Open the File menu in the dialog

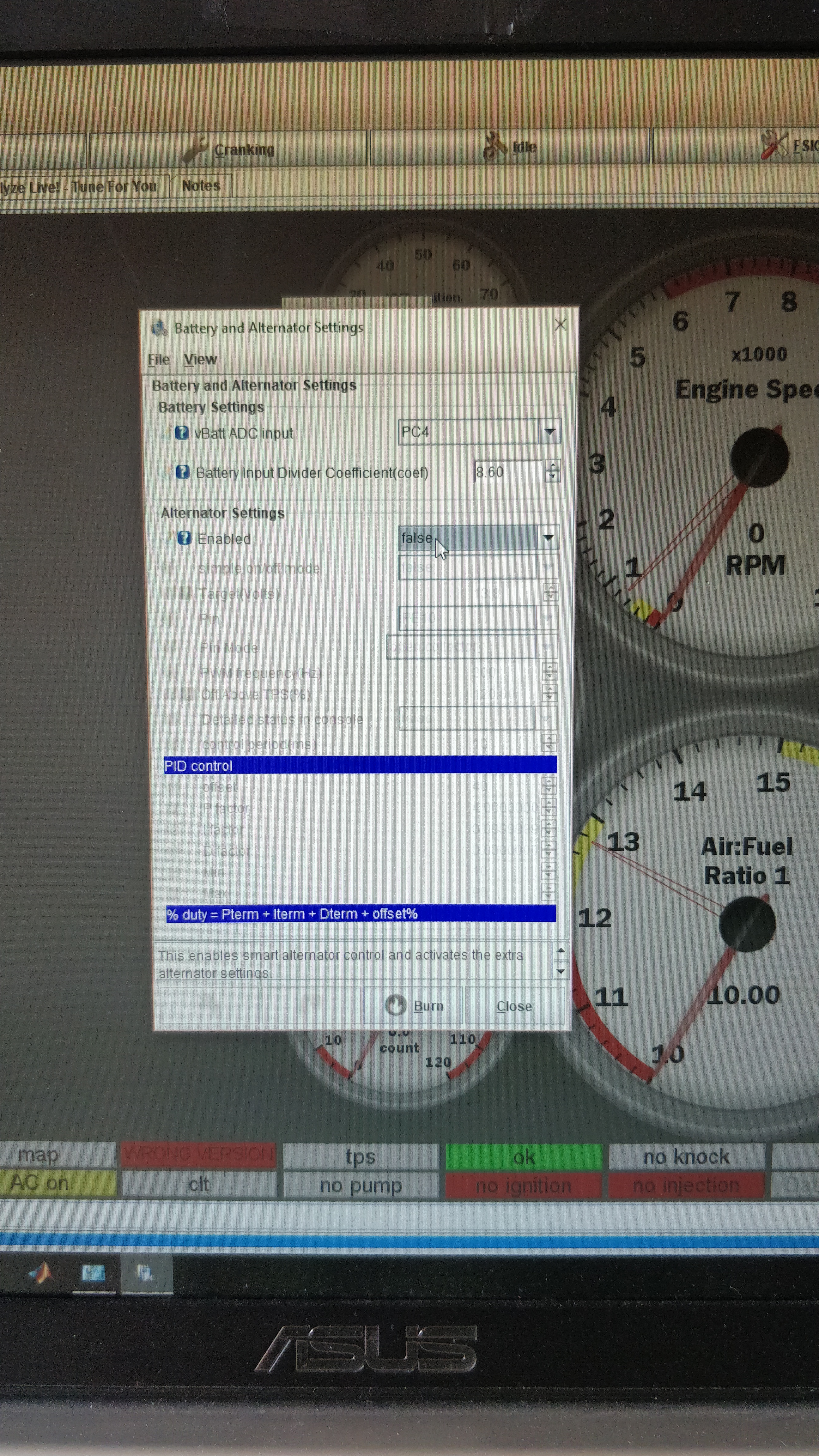[159, 360]
